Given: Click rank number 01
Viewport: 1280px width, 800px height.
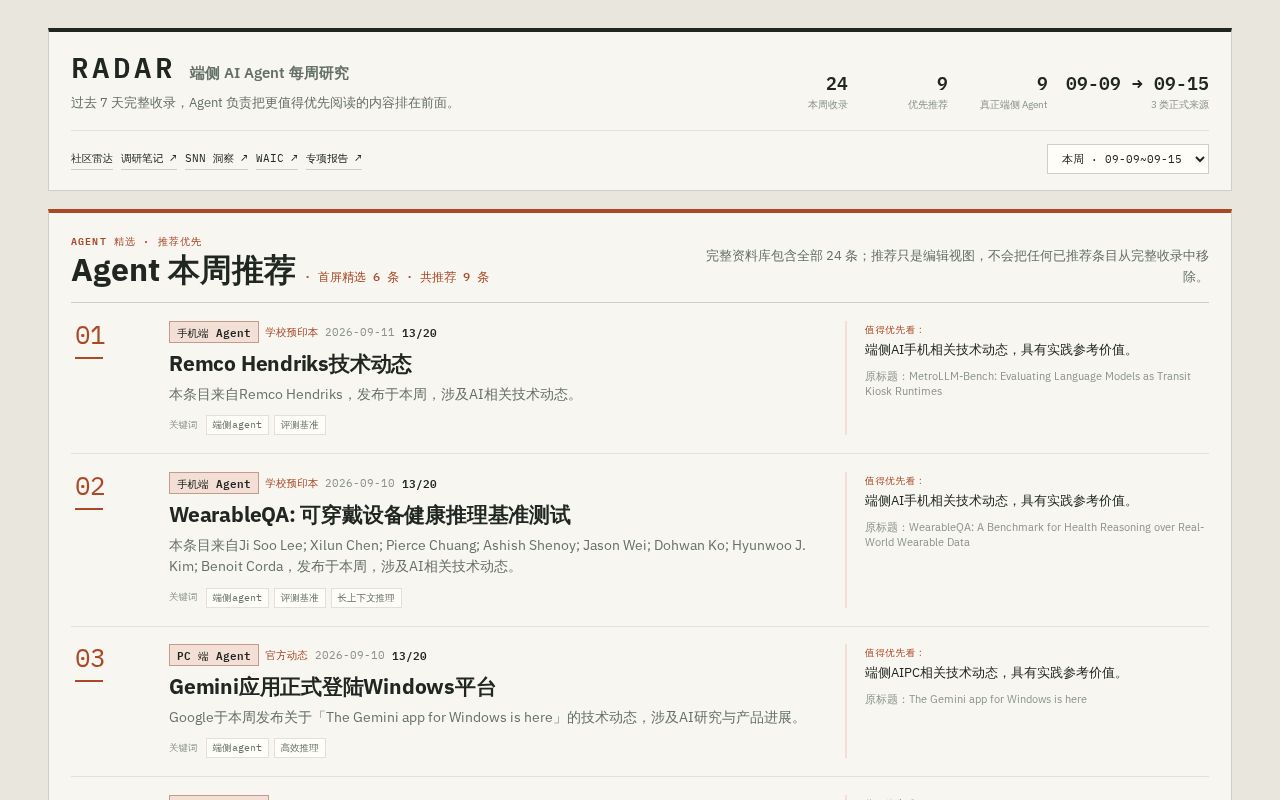Looking at the screenshot, I should [x=89, y=336].
